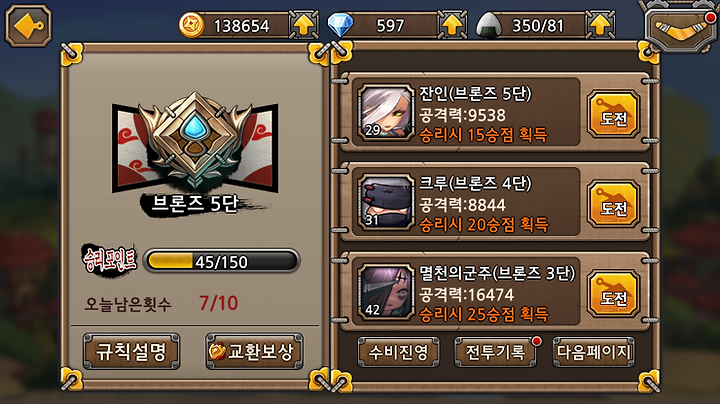Challenge opponent 멸천의군주 with 도전 button
Screen dimensions: 720x404
(x=613, y=294)
